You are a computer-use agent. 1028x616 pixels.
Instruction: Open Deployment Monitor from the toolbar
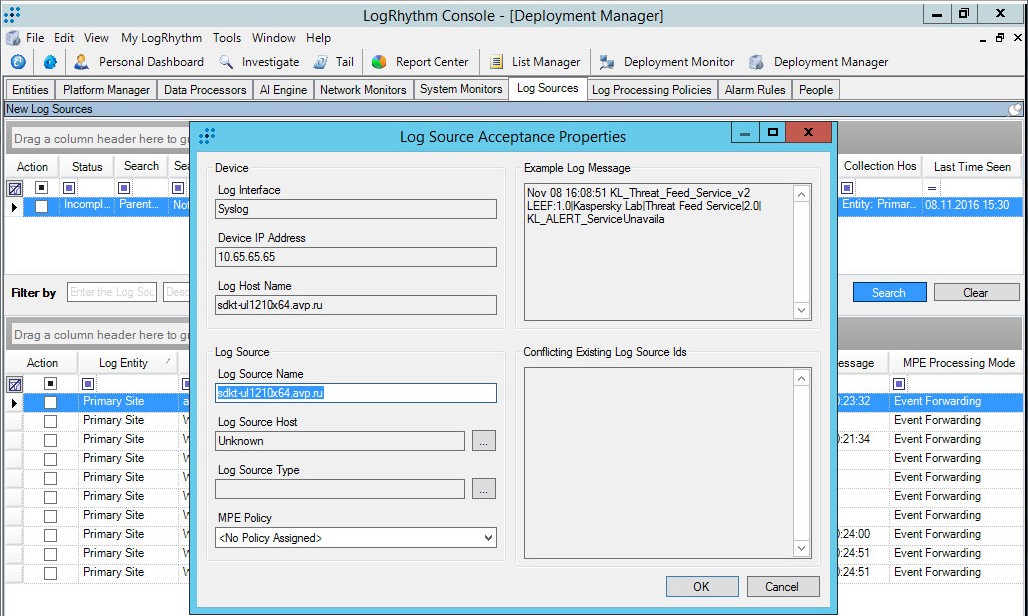point(606,61)
